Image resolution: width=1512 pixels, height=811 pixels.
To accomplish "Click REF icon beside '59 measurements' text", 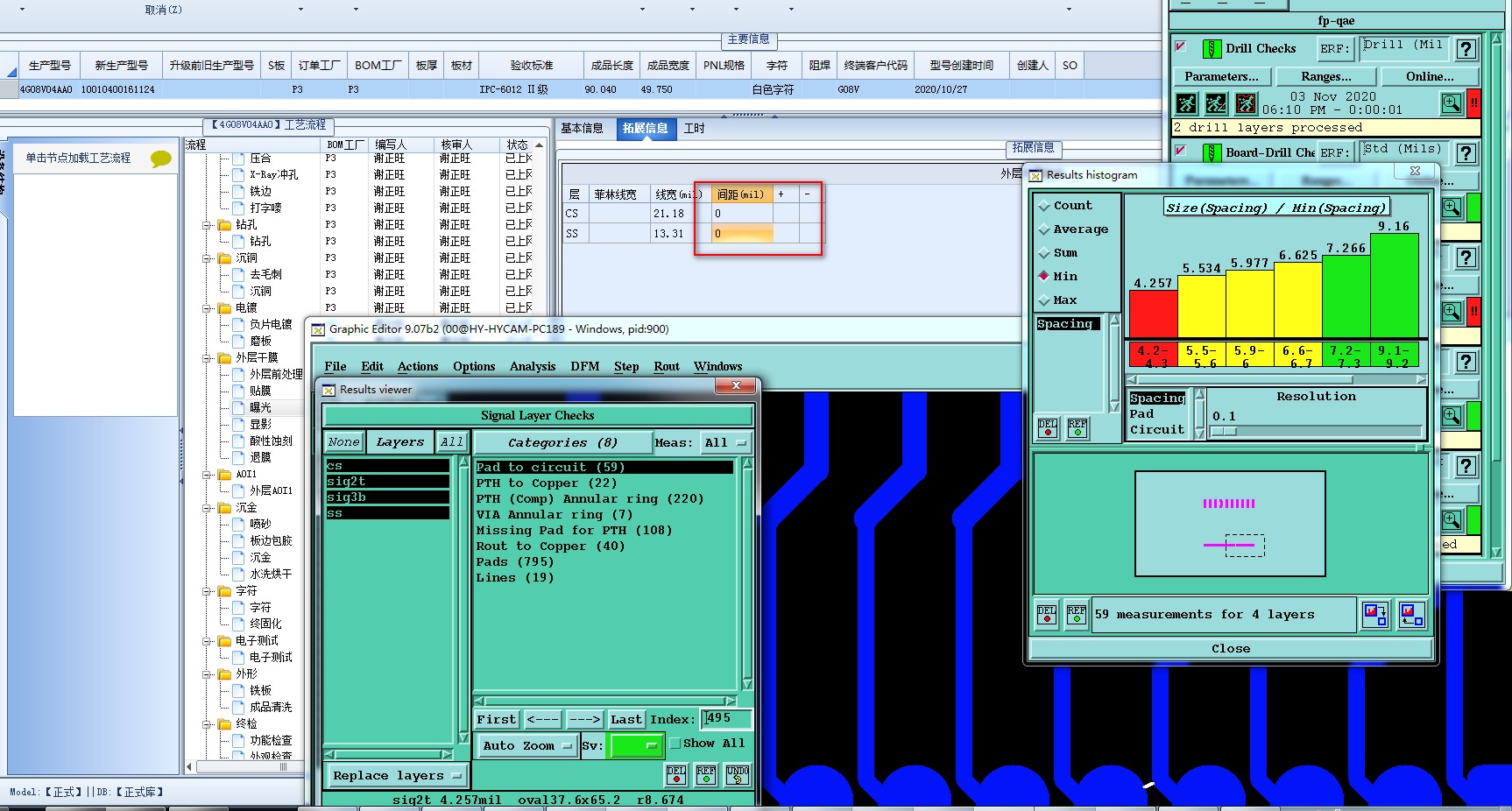I will [x=1076, y=614].
